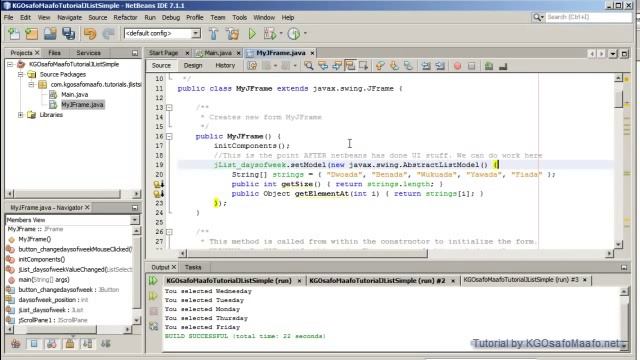
Task: Click the editor Last Edit icon
Action: pos(252,66)
